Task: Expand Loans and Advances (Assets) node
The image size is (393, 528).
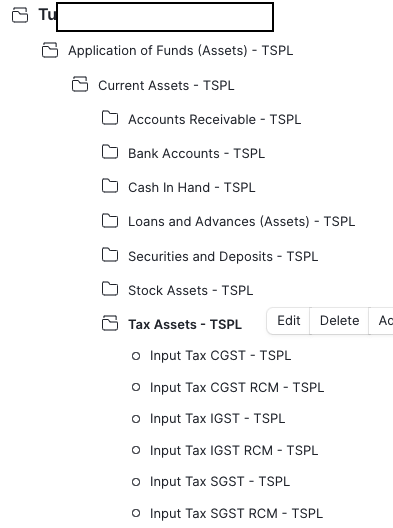Action: (x=241, y=222)
